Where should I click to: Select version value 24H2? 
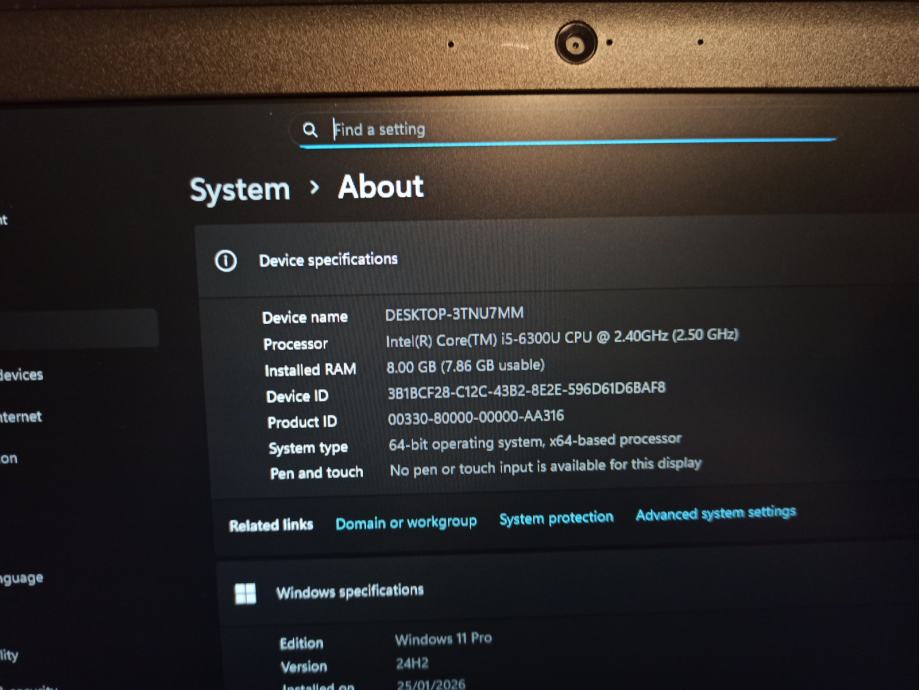412,664
